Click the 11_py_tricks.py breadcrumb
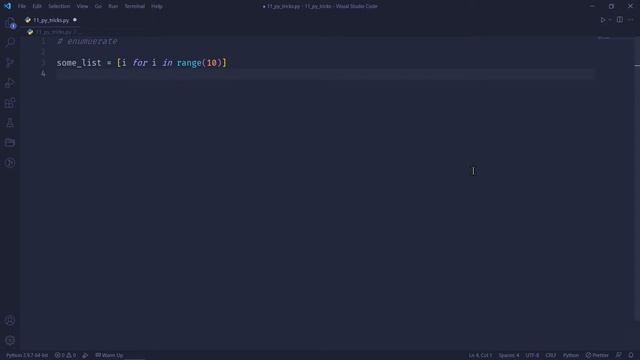 click(53, 32)
